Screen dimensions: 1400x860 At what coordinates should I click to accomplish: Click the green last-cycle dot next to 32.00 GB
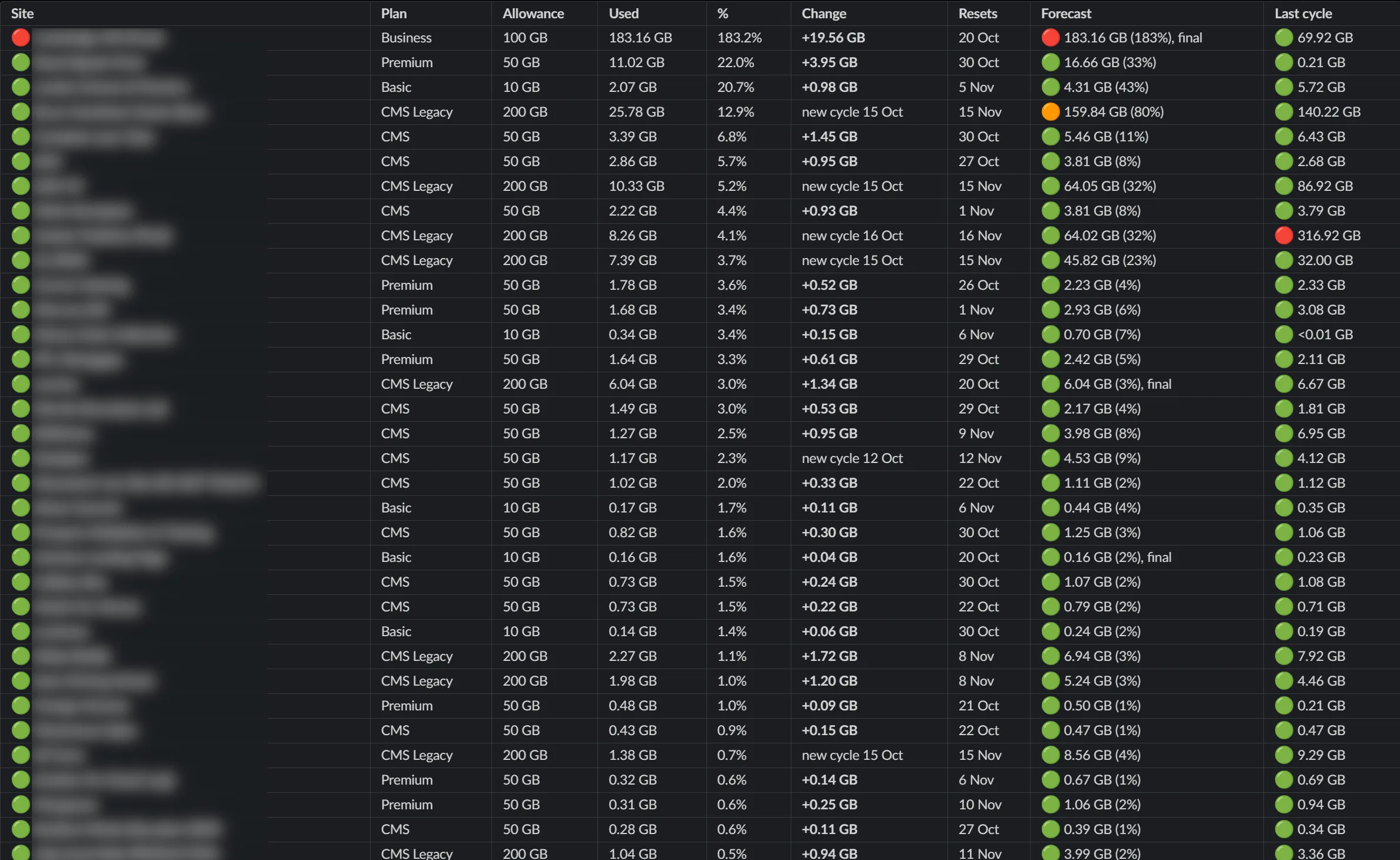[x=1284, y=260]
